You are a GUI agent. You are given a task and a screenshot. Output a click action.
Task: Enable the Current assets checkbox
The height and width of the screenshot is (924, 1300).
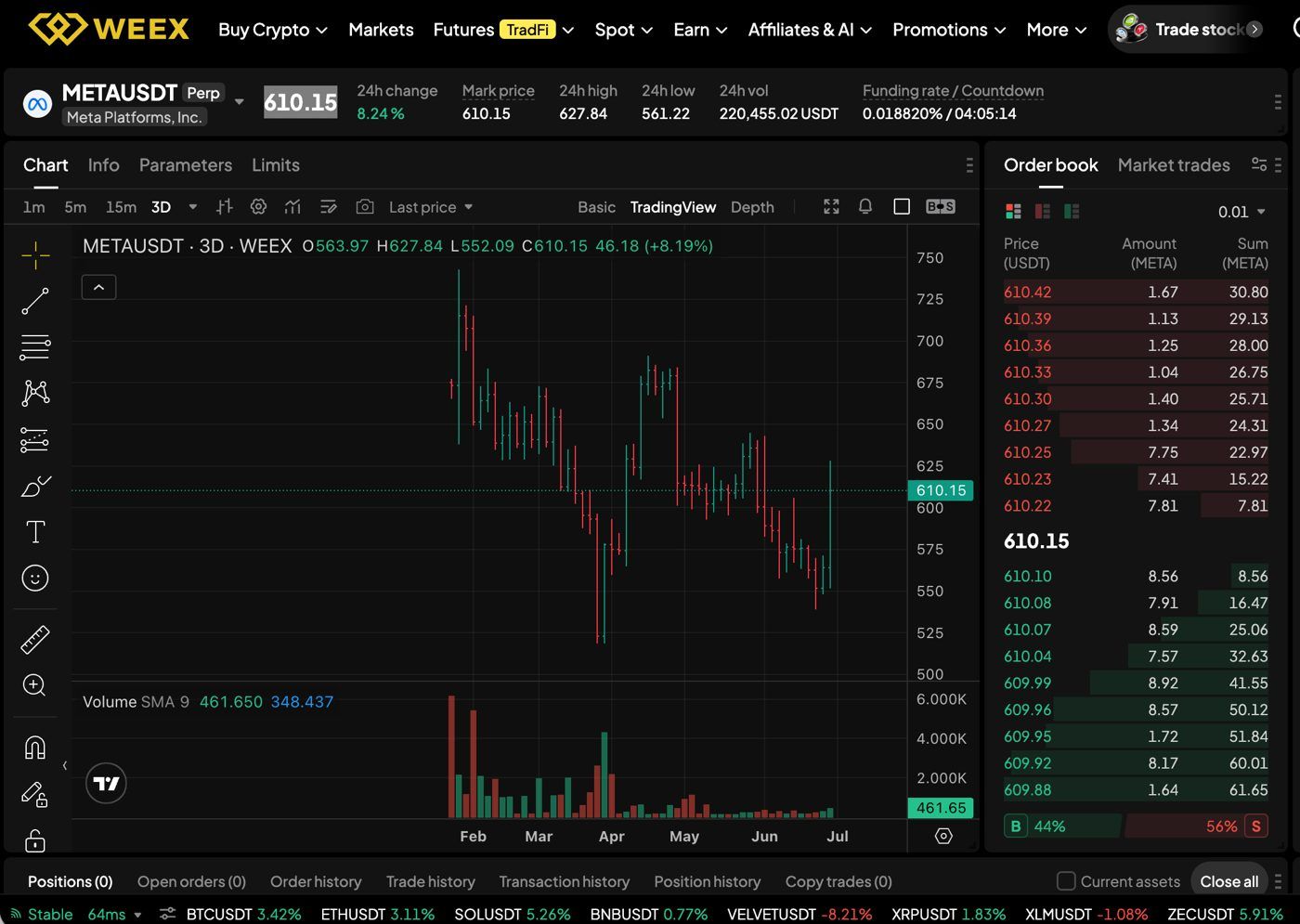tap(1066, 880)
